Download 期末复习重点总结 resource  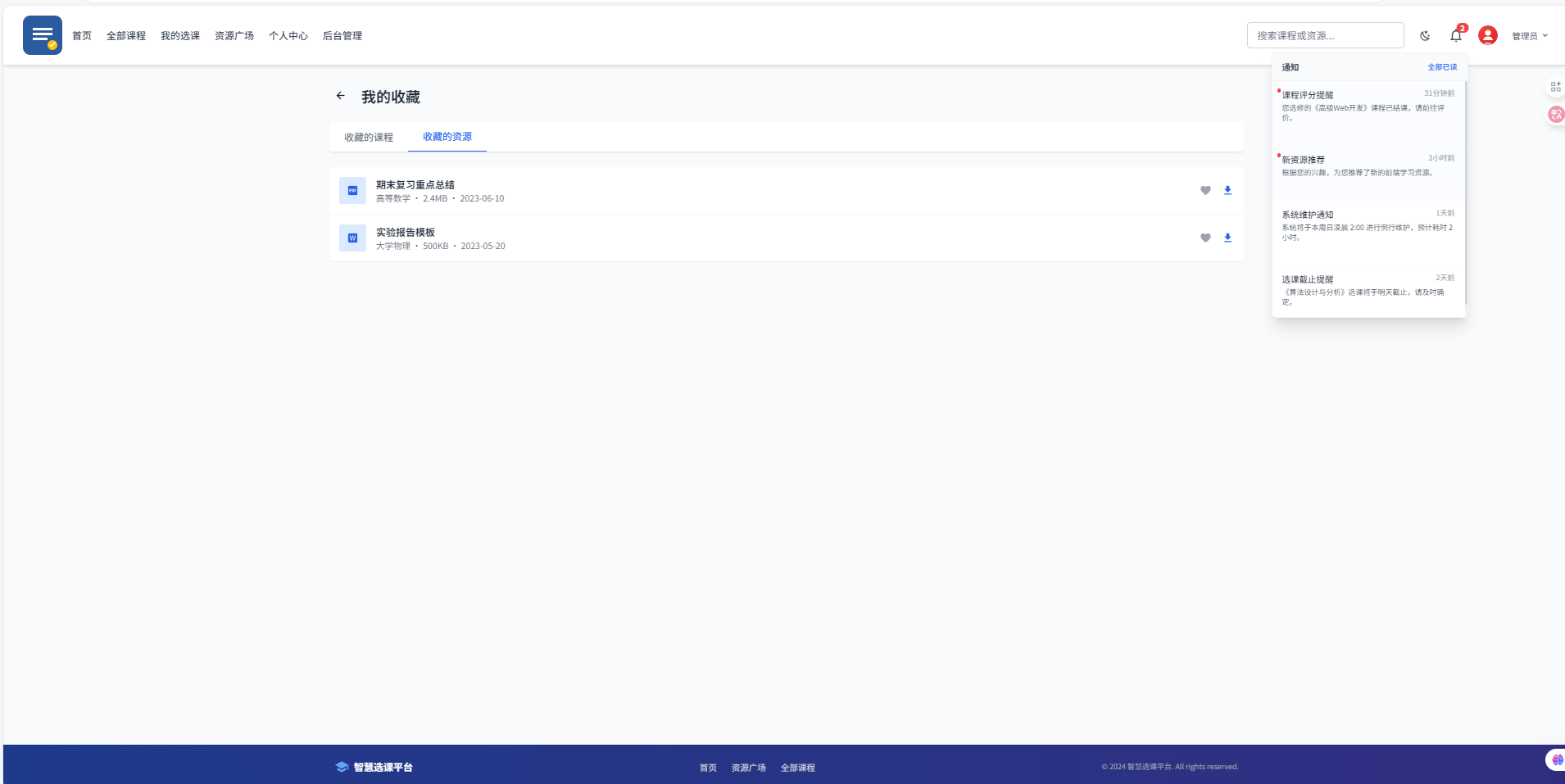[x=1227, y=190]
